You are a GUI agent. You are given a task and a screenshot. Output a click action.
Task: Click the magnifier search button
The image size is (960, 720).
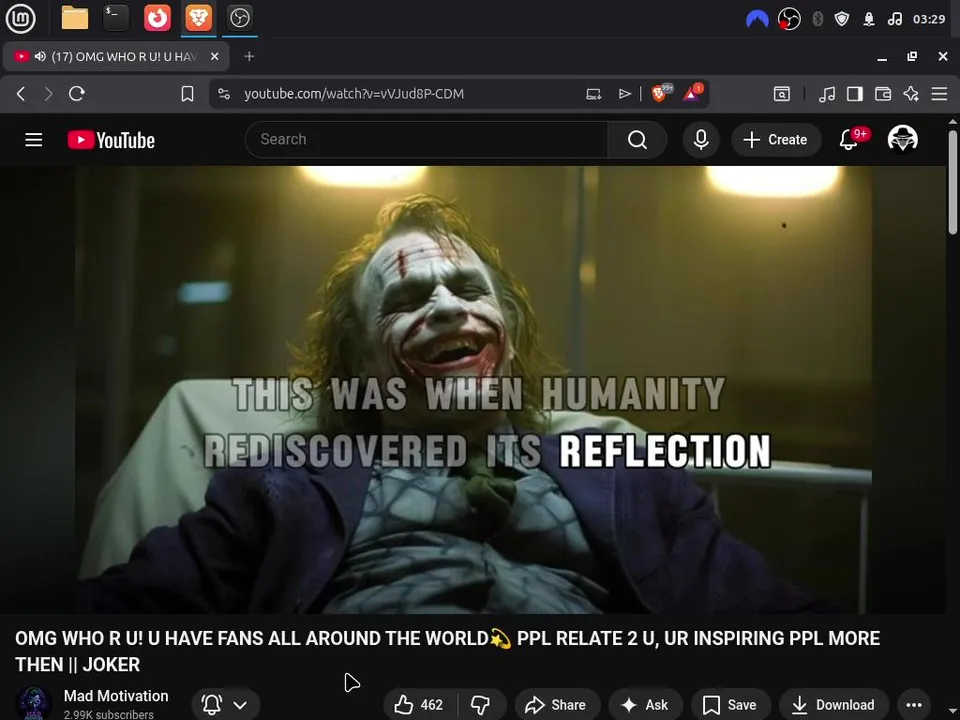tap(637, 140)
